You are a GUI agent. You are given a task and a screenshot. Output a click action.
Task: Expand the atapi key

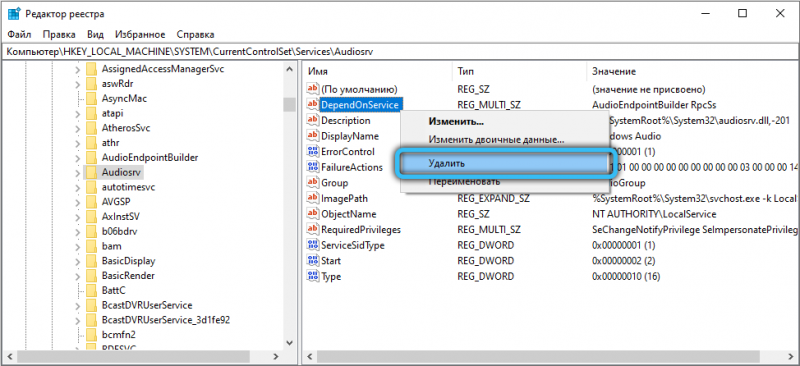click(78, 113)
